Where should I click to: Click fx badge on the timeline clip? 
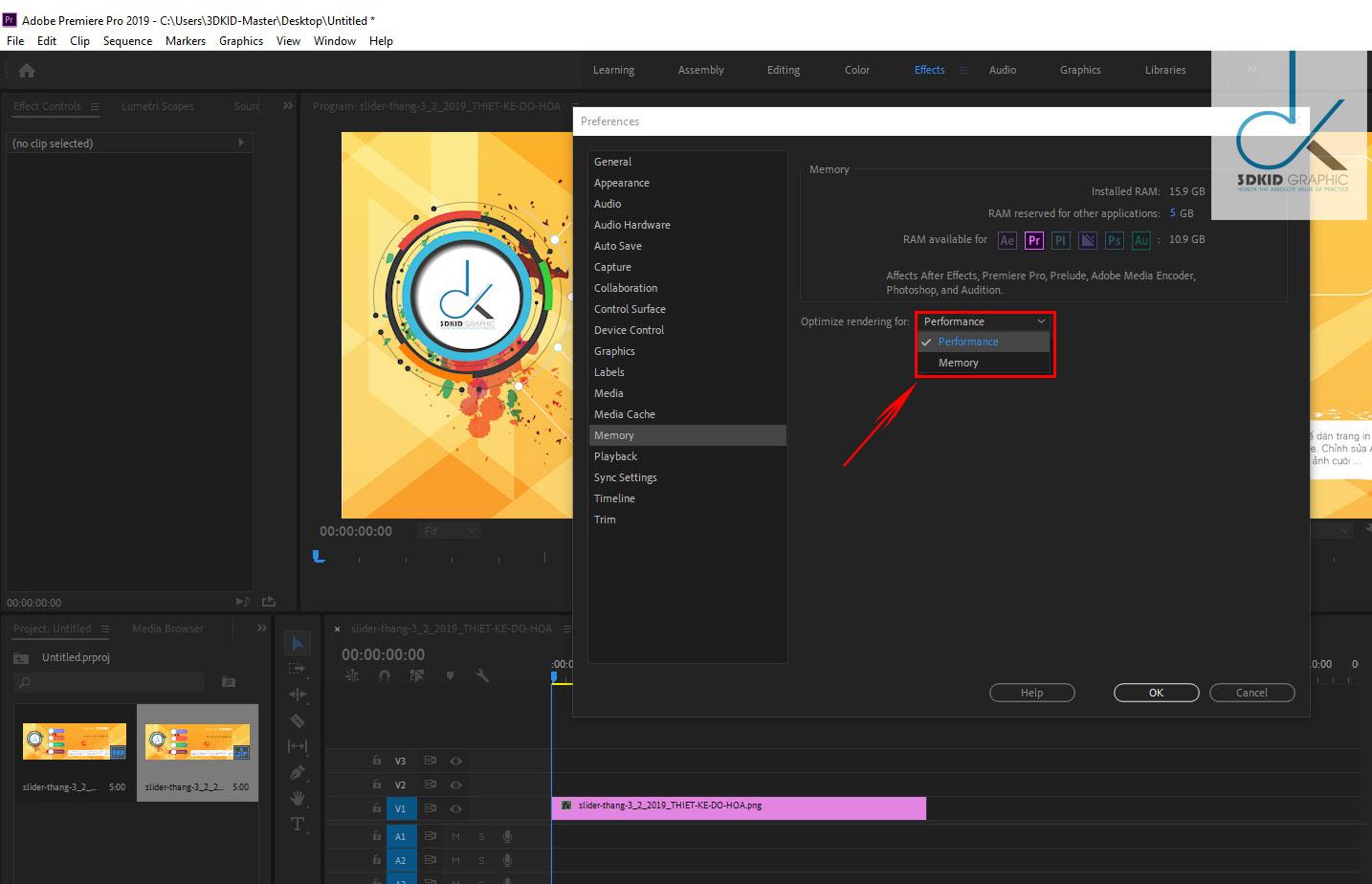point(566,806)
